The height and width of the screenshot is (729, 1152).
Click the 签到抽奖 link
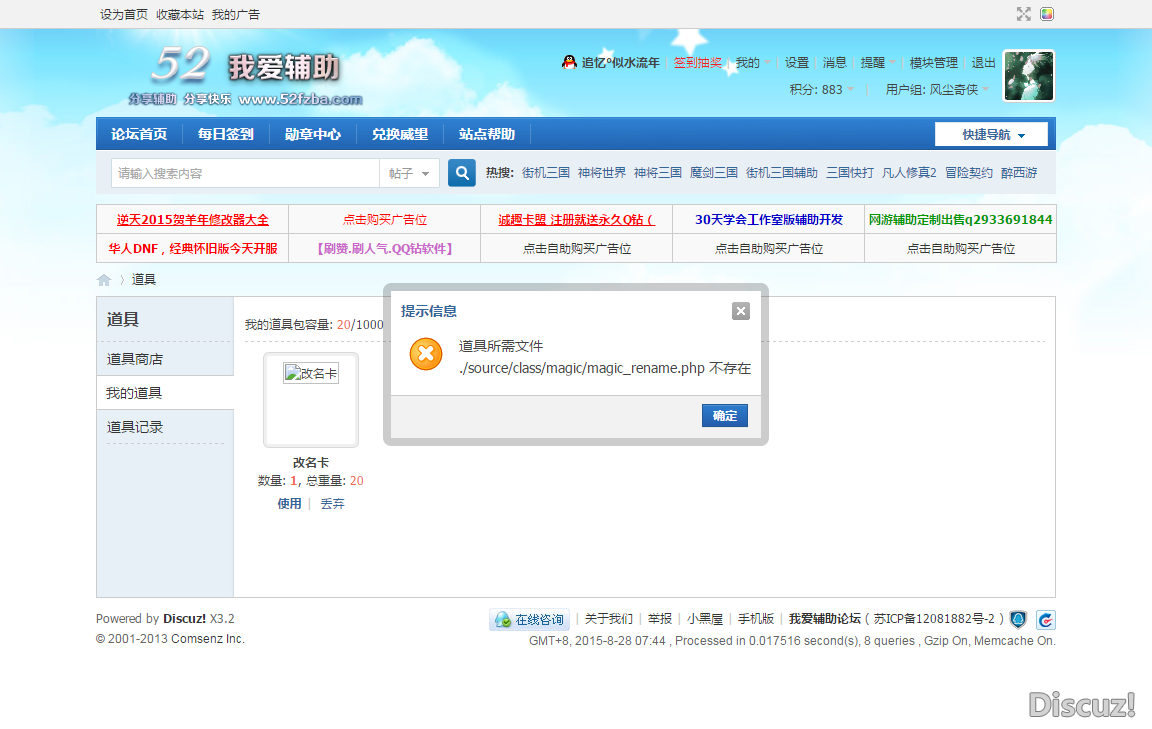coord(697,62)
